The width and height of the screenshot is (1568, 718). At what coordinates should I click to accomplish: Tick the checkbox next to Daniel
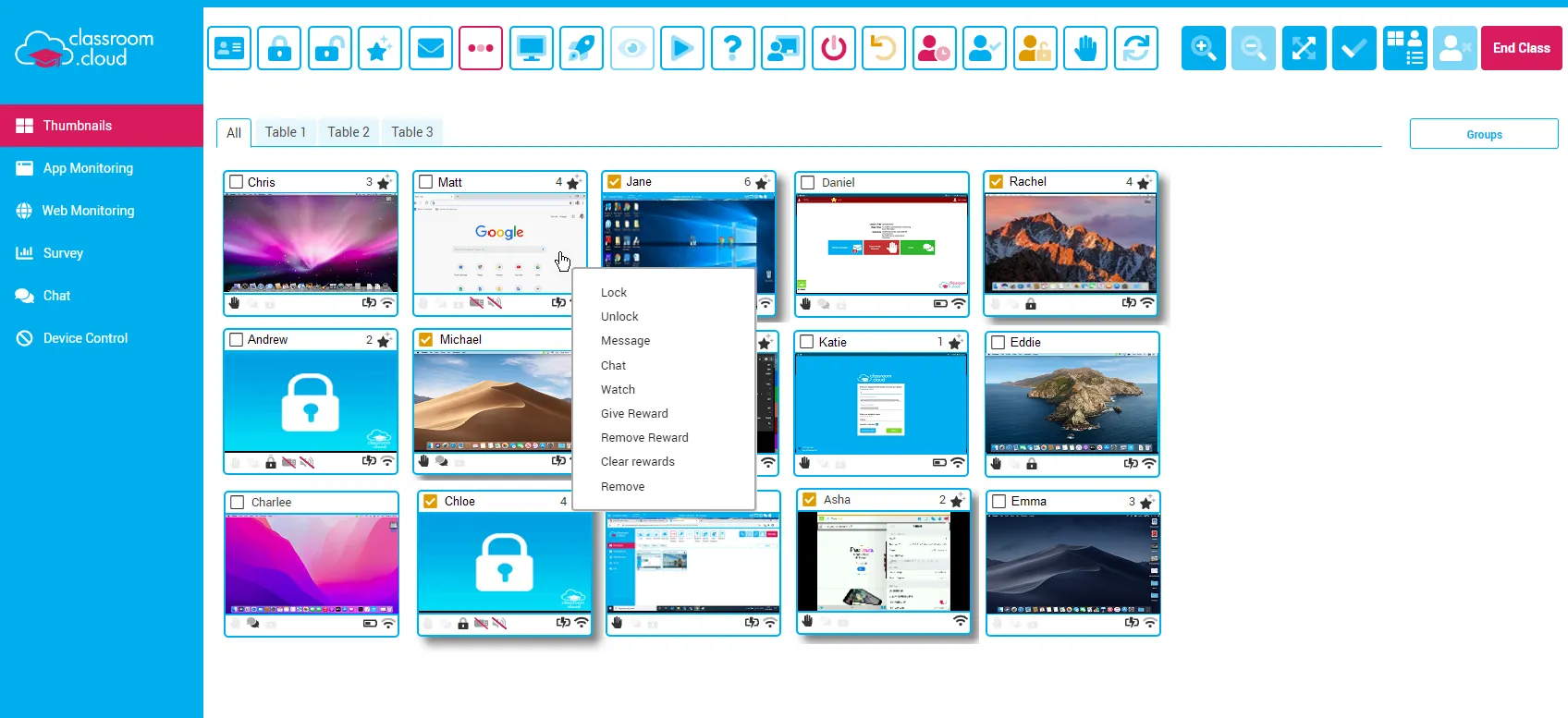[x=808, y=183]
